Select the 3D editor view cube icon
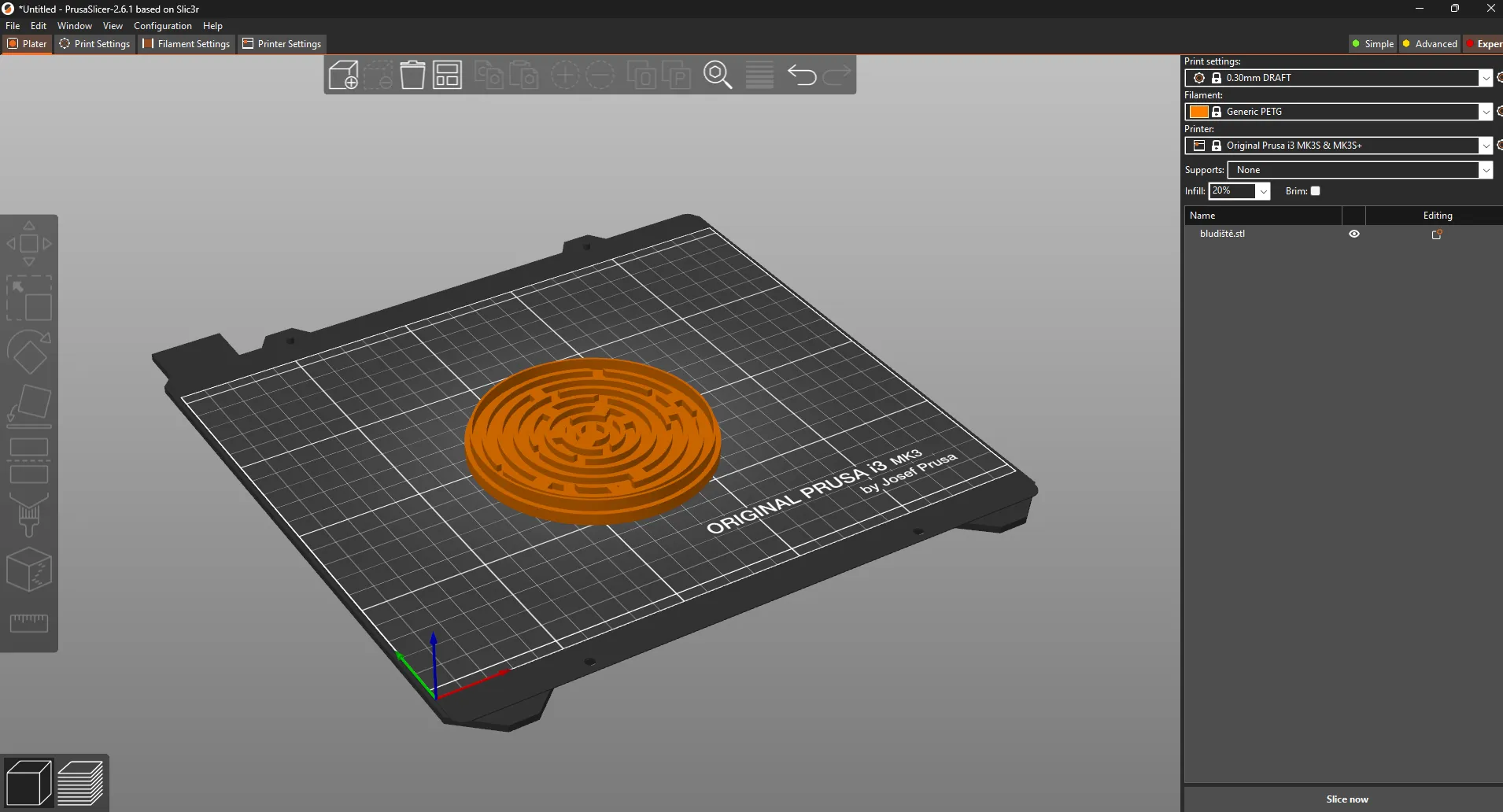This screenshot has height=812, width=1503. pos(29,783)
